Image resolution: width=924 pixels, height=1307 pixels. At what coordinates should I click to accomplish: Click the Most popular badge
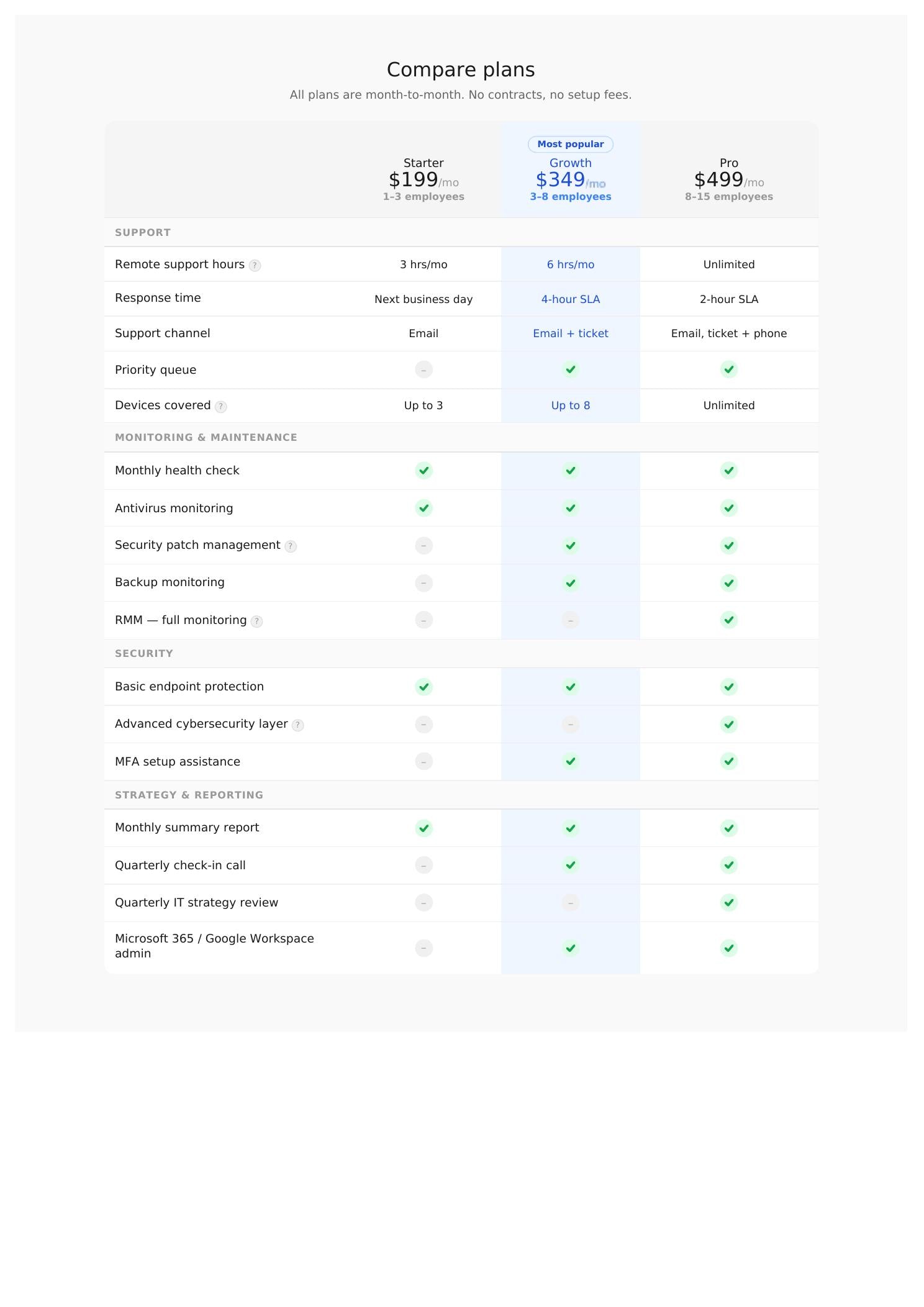click(x=570, y=144)
